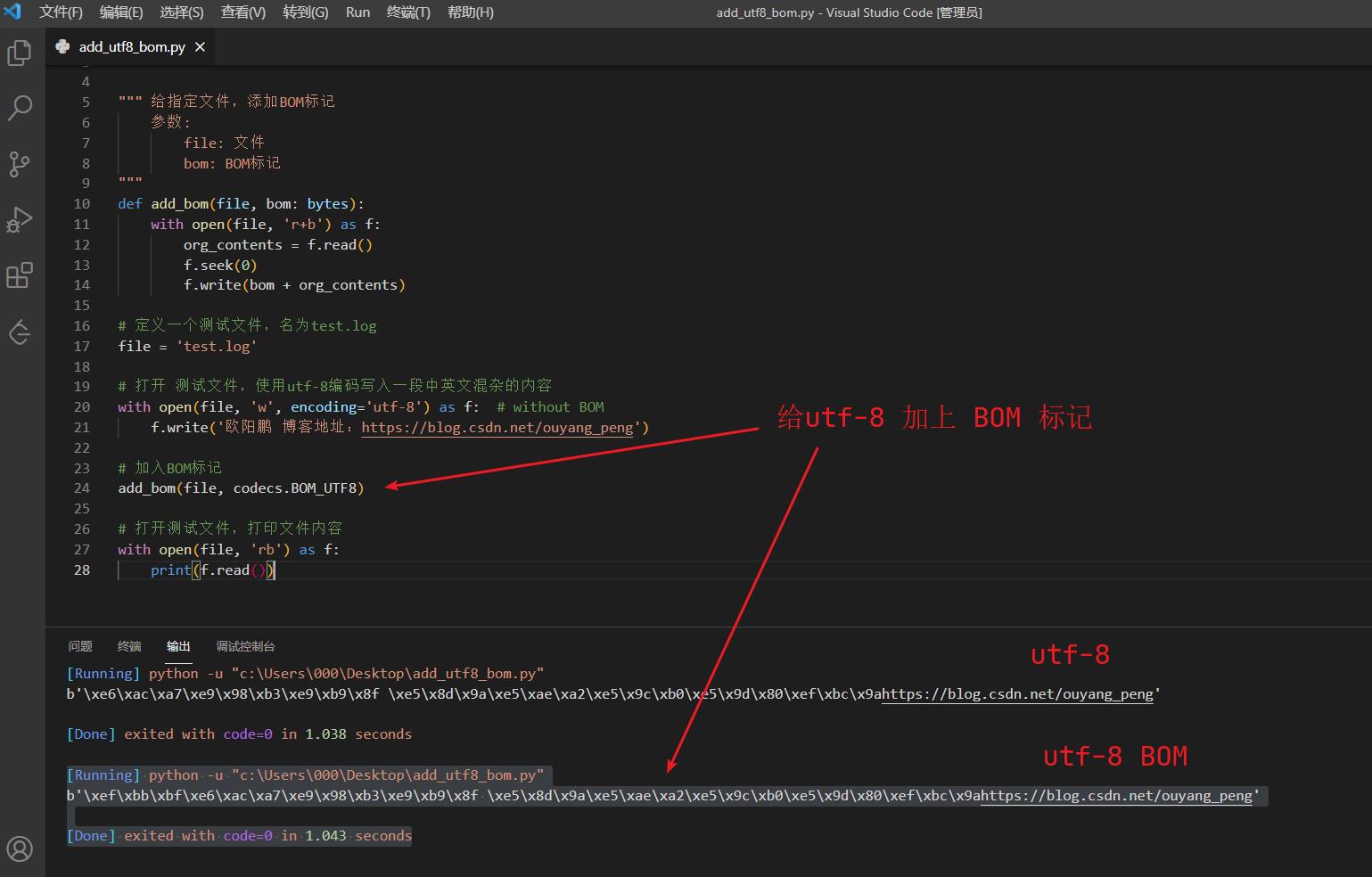This screenshot has width=1372, height=877.
Task: Switch to the 问题 panel tab
Action: (80, 646)
